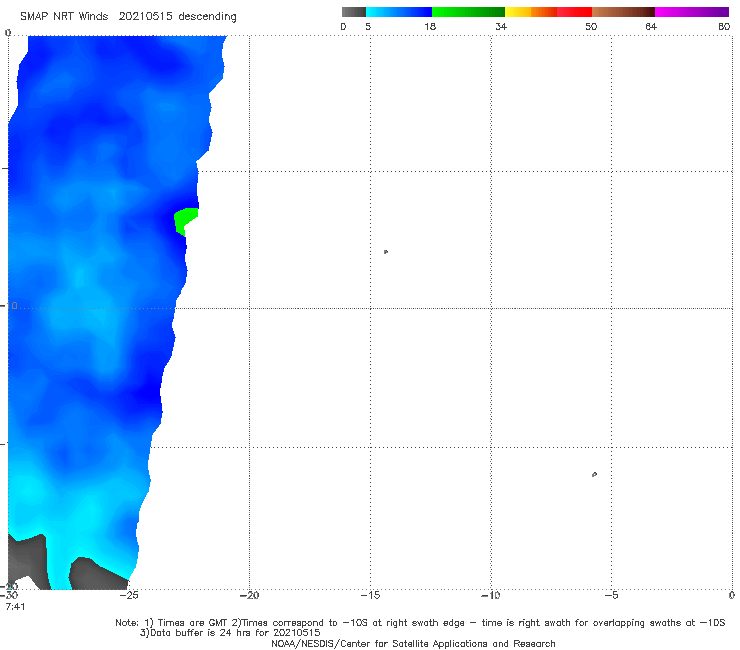Image resolution: width=740 pixels, height=650 pixels.
Task: Click the latitude label '-10' on the left axis
Action: click(x=10, y=306)
